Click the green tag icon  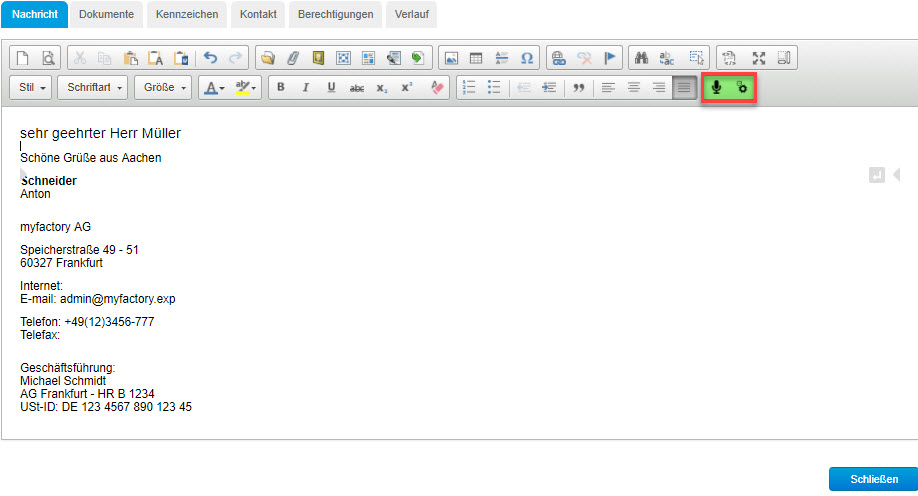point(417,58)
